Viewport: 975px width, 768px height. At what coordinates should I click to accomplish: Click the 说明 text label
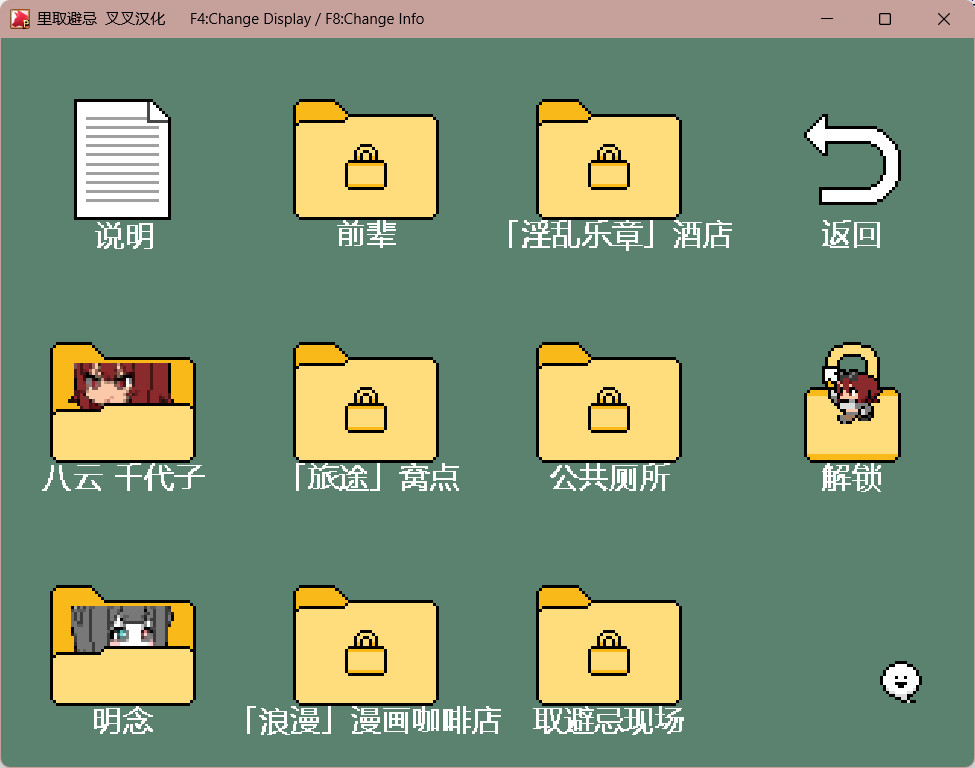click(x=124, y=236)
